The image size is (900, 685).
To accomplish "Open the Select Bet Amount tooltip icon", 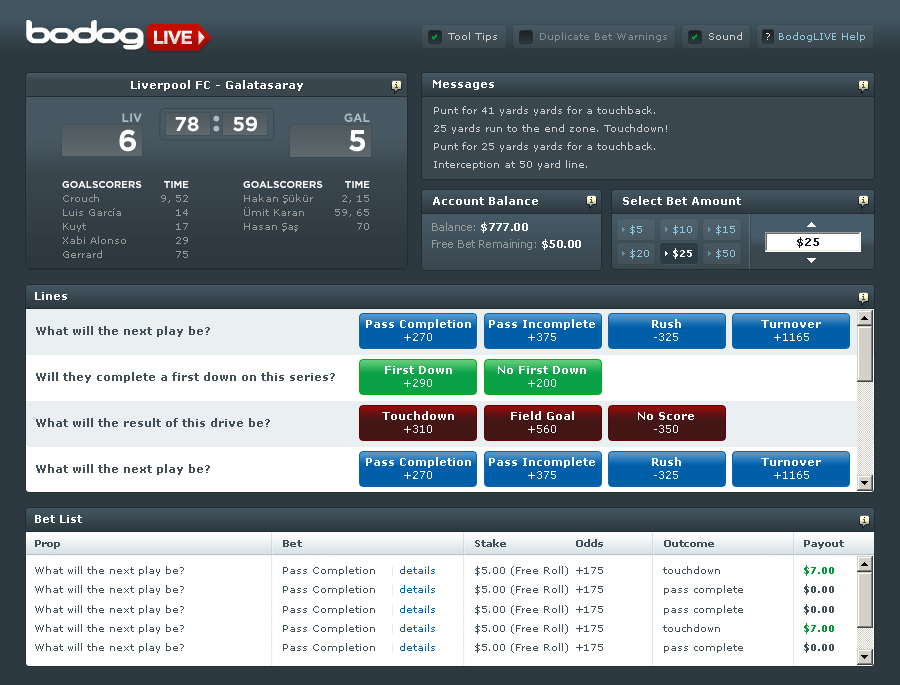I will coord(863,201).
